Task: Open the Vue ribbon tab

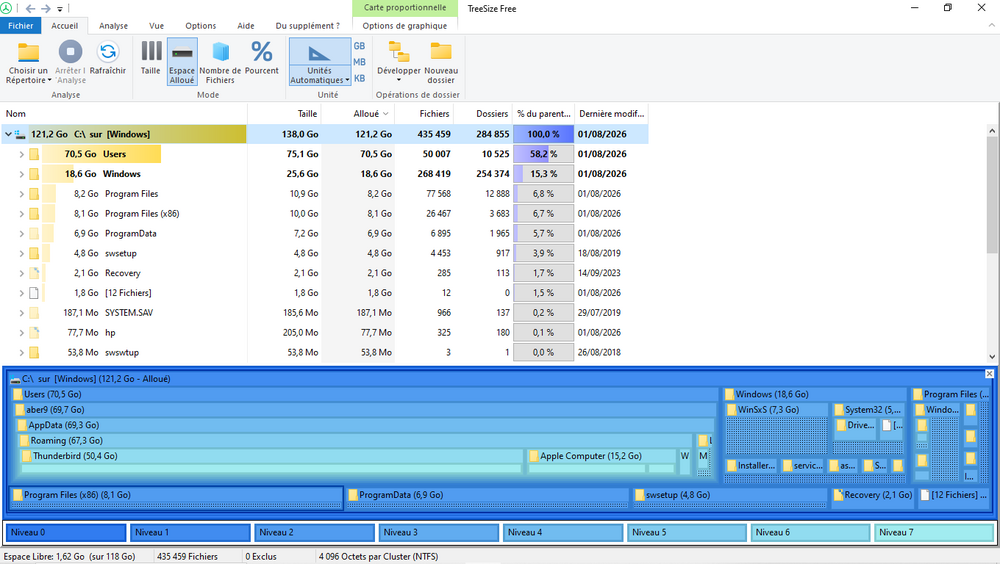Action: pyautogui.click(x=156, y=26)
